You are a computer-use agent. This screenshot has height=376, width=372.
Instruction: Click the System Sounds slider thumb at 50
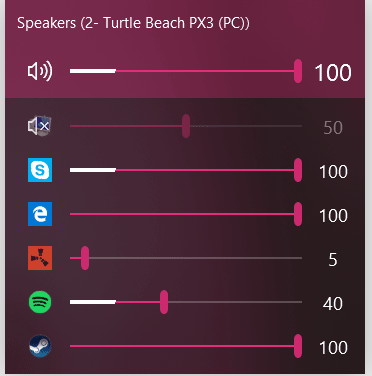[x=186, y=126]
